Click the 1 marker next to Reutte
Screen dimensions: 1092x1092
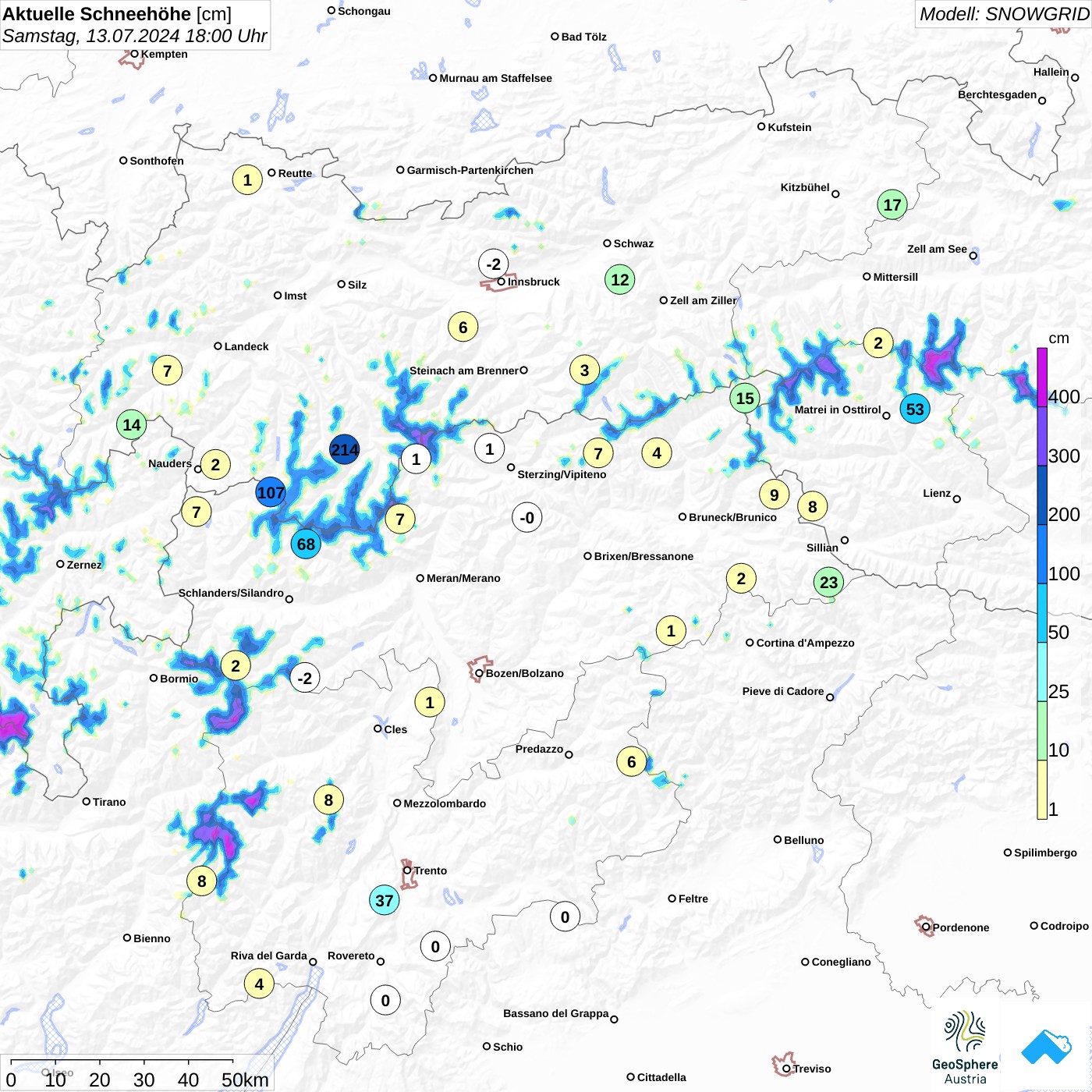pyautogui.click(x=247, y=180)
